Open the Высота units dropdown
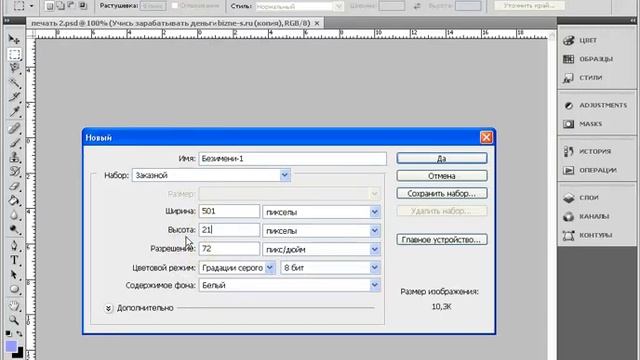640x360 pixels. pos(322,231)
